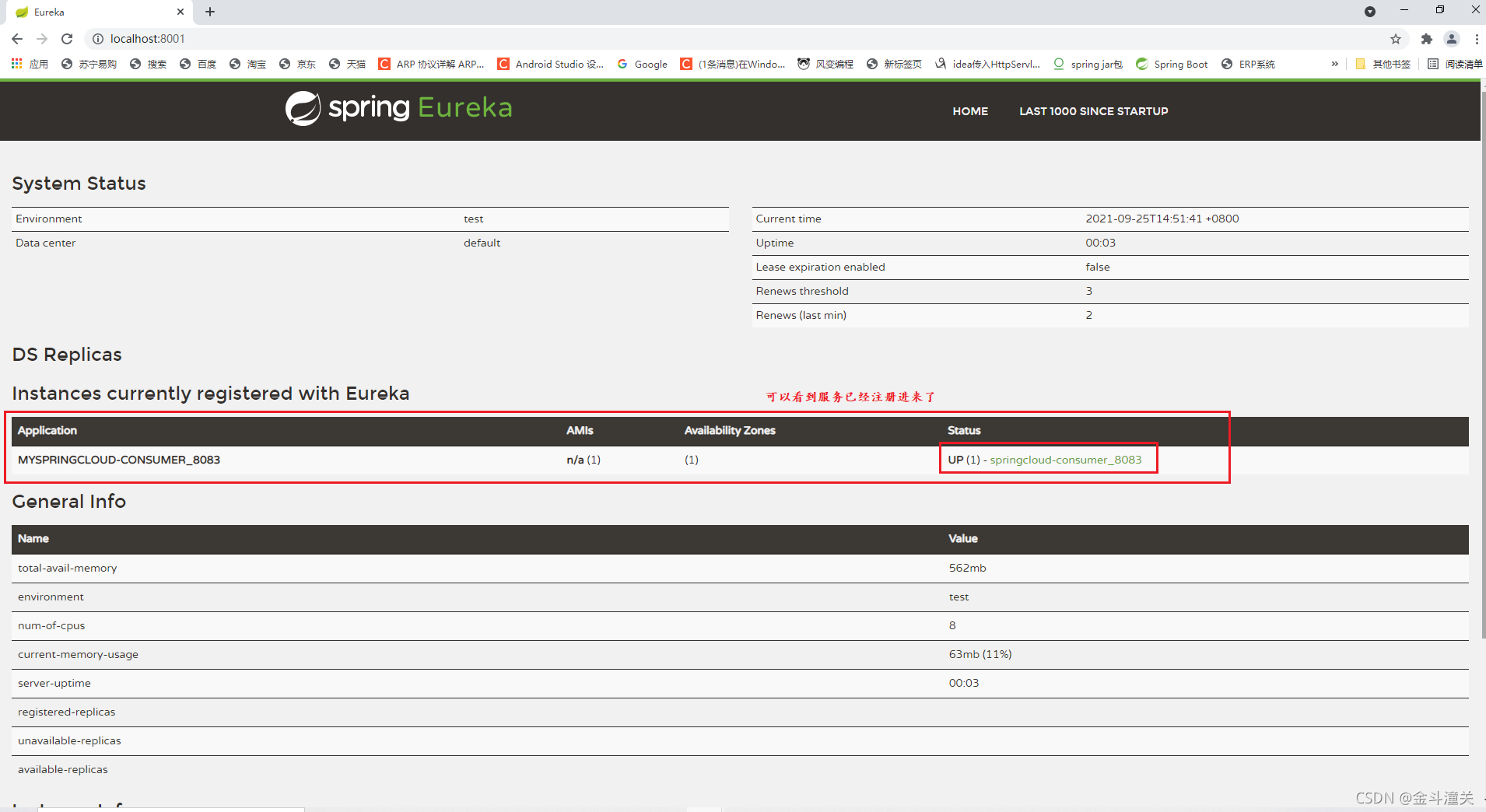Viewport: 1486px width, 812px height.
Task: Click the Spring Eureka logo
Action: 398,108
